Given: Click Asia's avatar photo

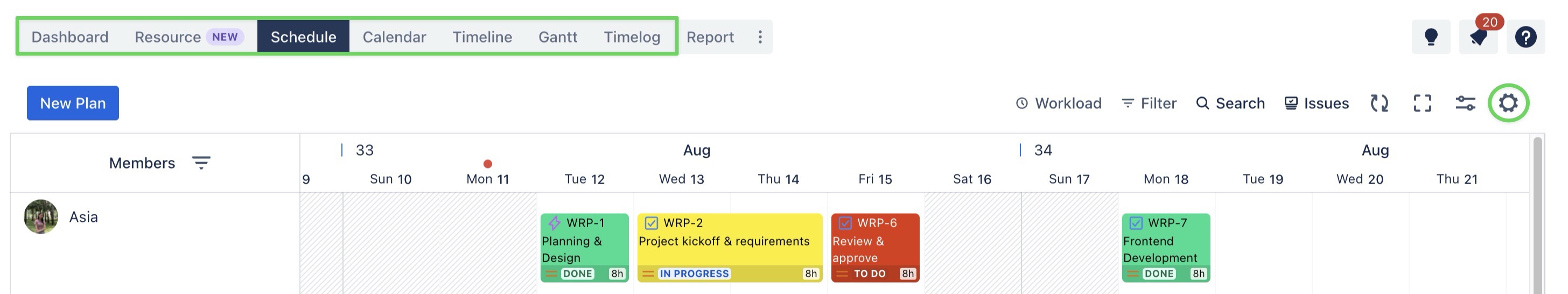Looking at the screenshot, I should click(41, 216).
